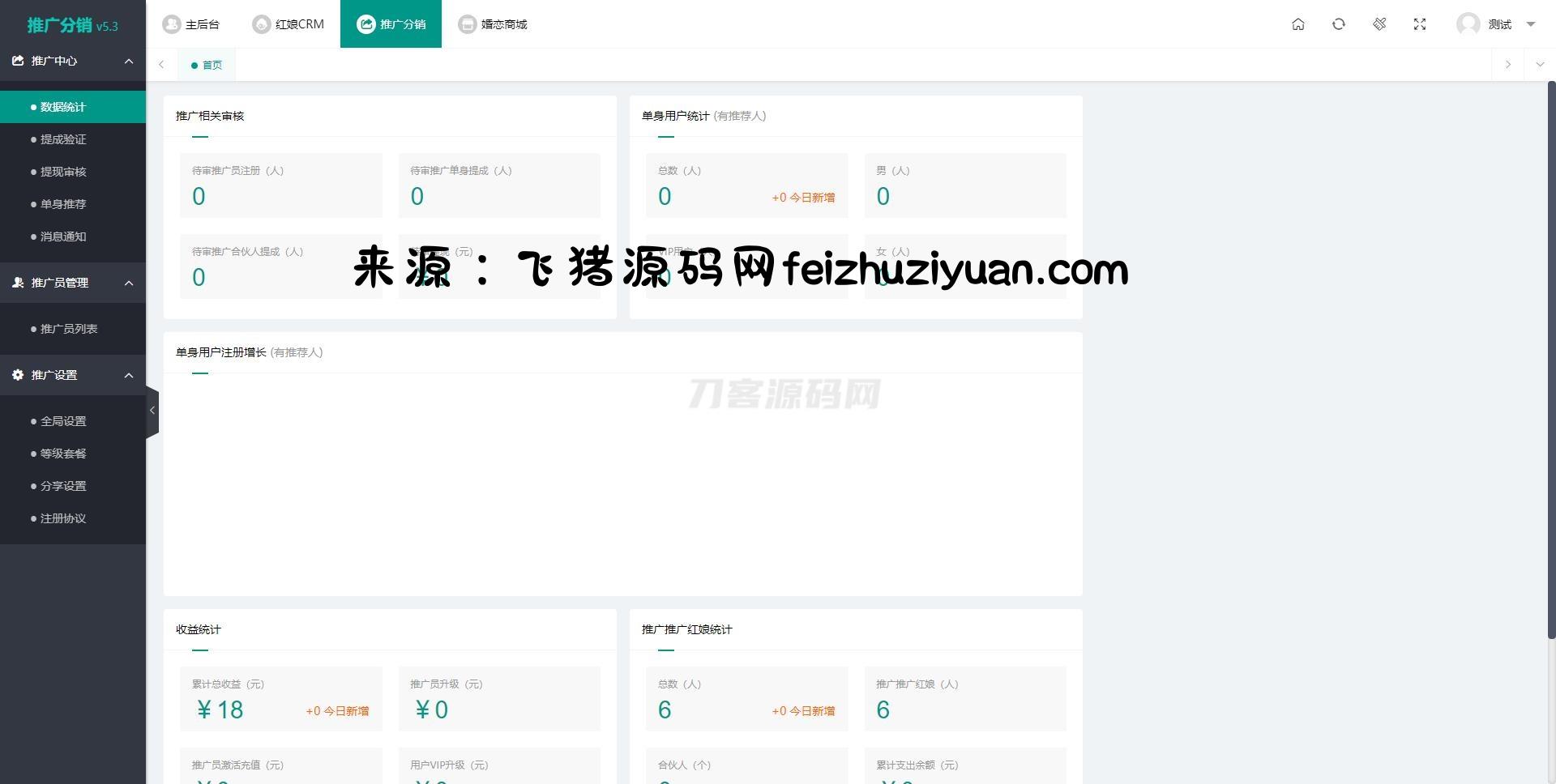This screenshot has height=784, width=1556.
Task: Click the 推广分销 share icon
Action: [x=366, y=24]
